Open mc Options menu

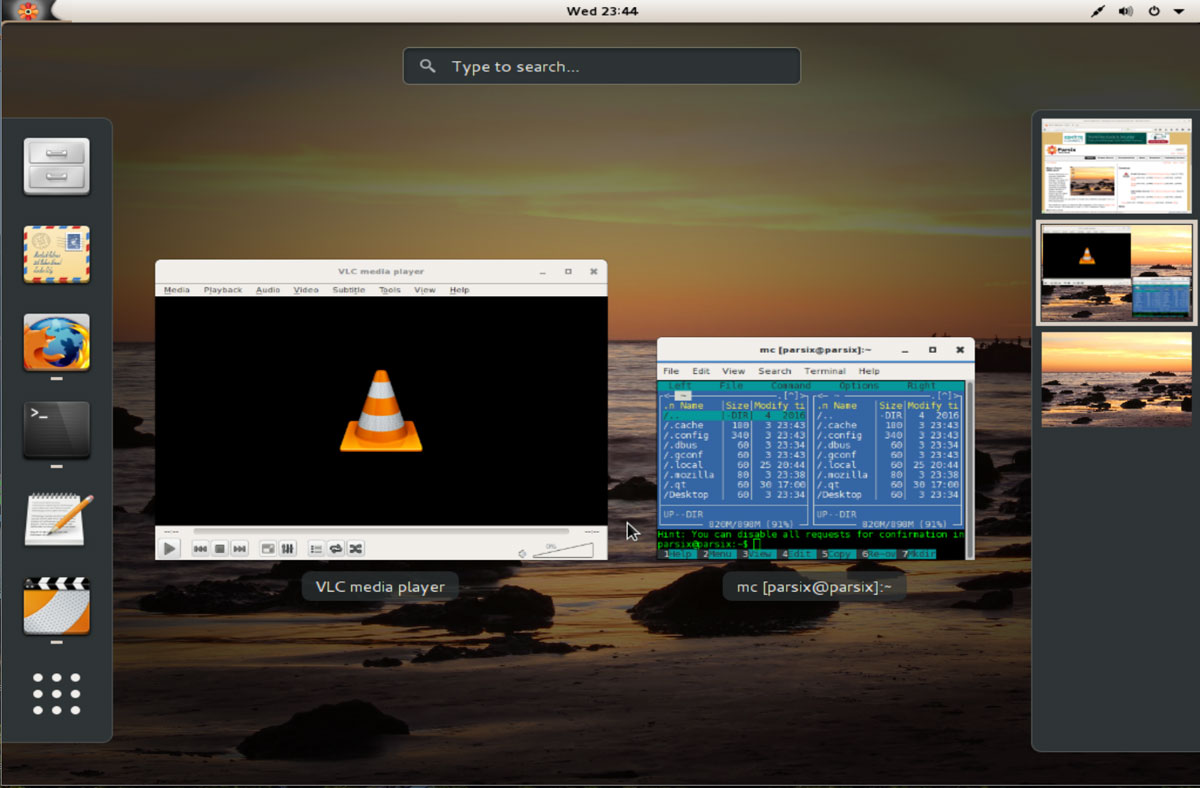click(859, 386)
